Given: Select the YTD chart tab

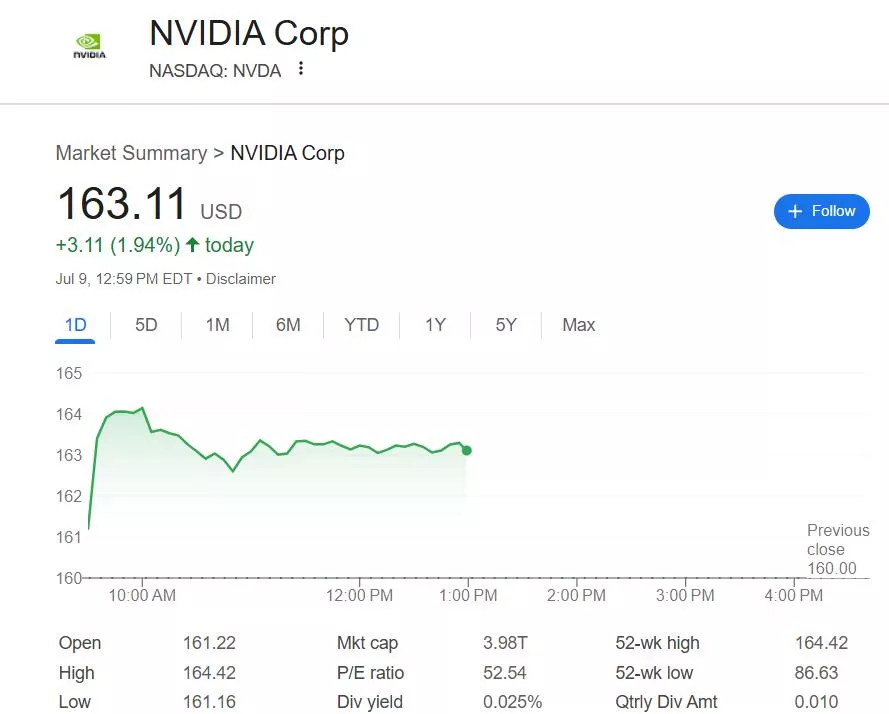Looking at the screenshot, I should coord(361,326).
